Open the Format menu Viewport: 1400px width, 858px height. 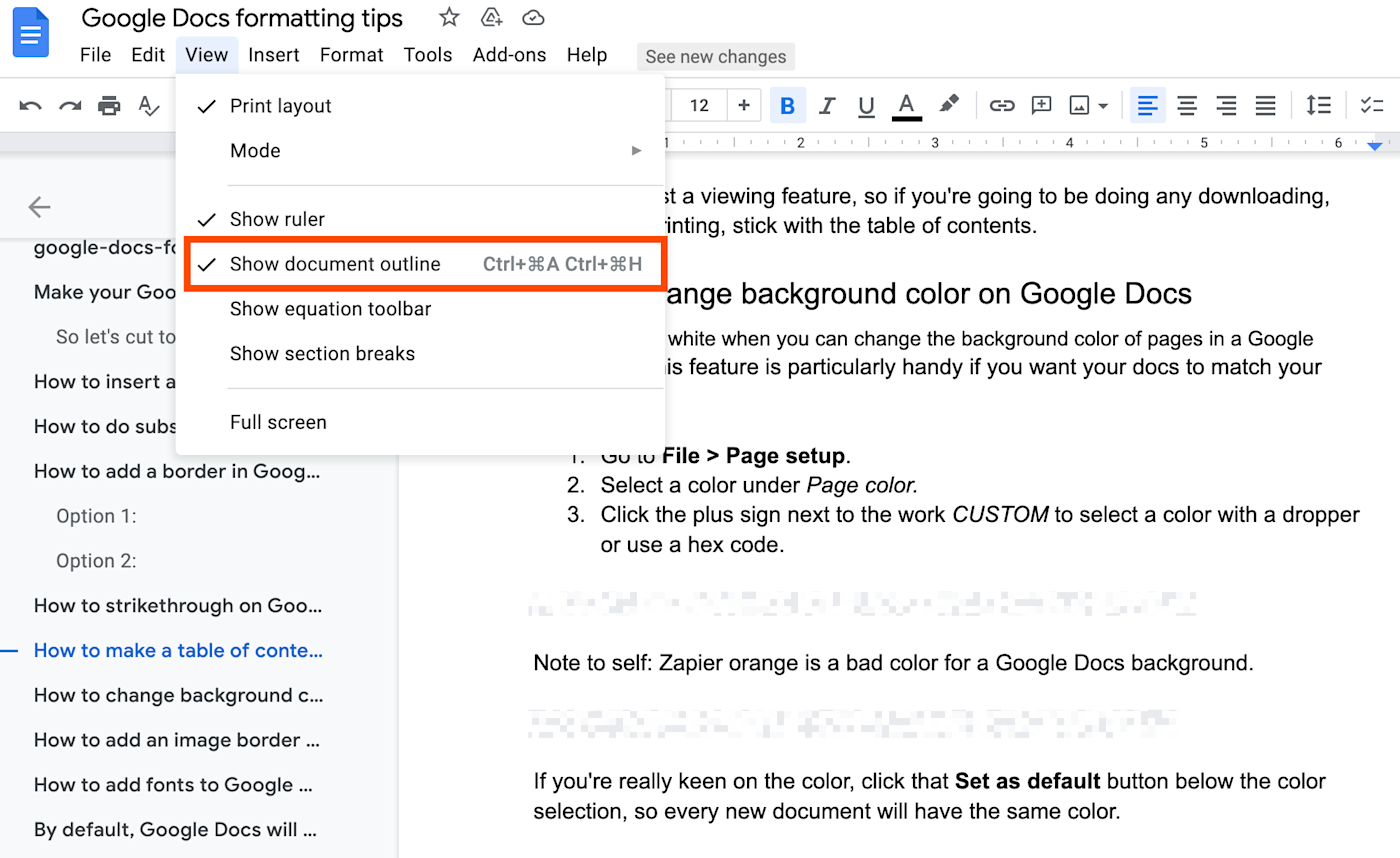[352, 55]
